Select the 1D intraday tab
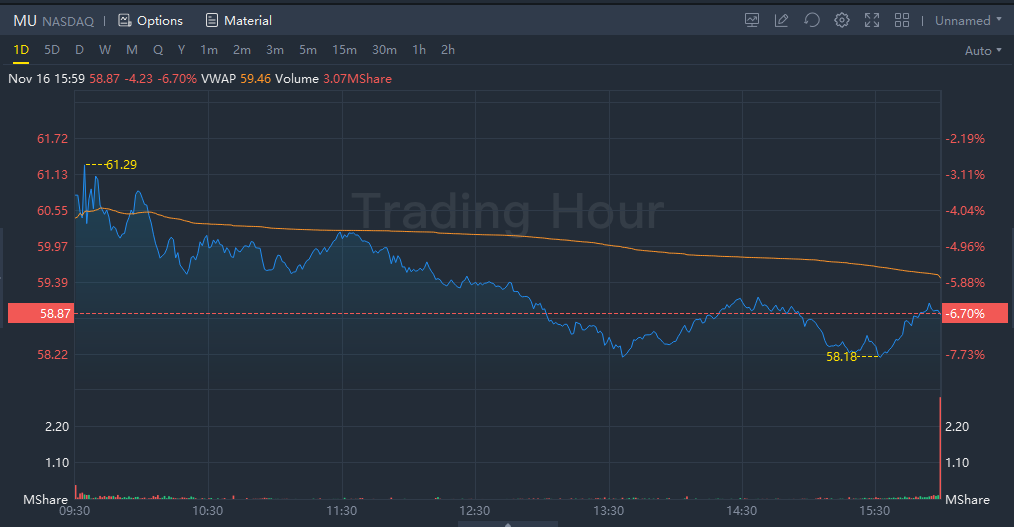This screenshot has height=527, width=1014. 21,50
